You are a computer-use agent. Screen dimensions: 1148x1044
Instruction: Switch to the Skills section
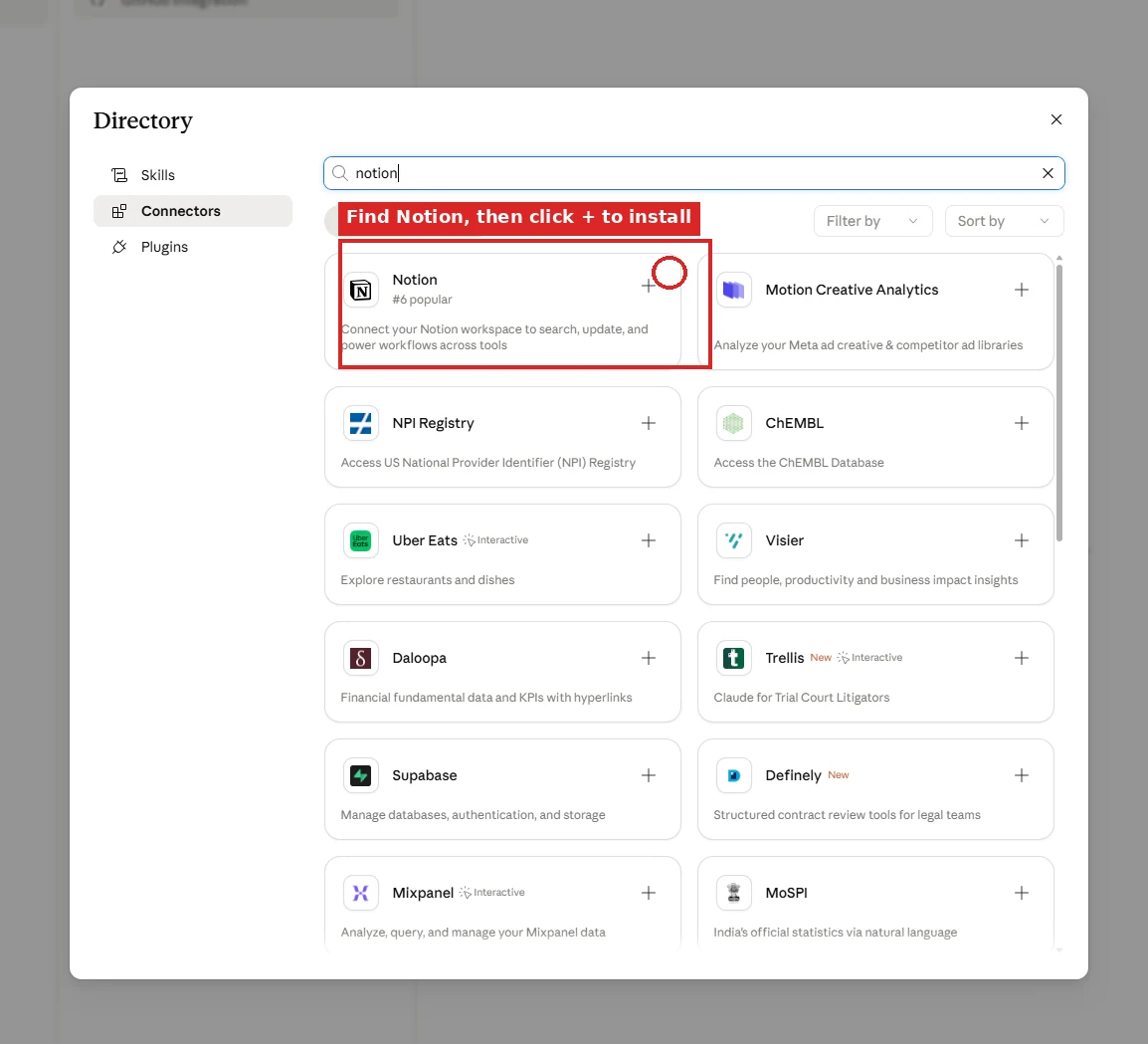click(x=193, y=175)
